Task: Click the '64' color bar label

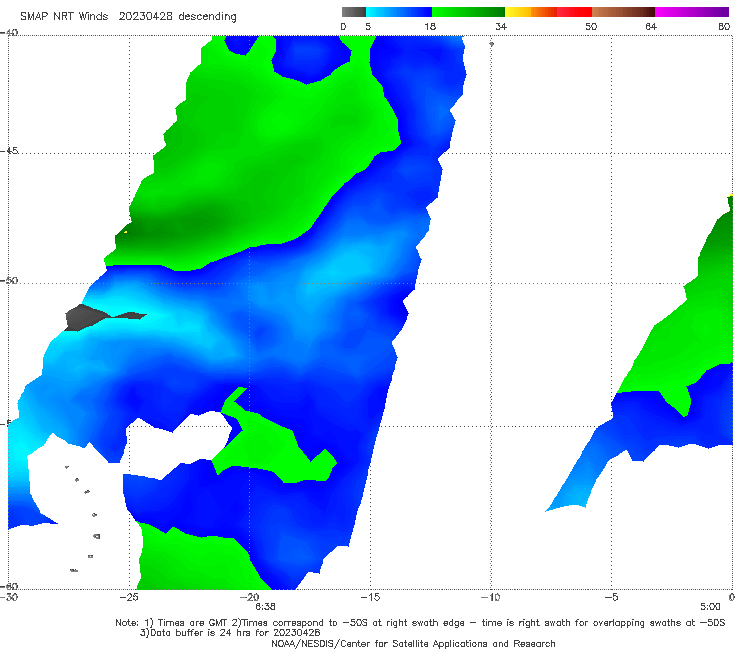Action: click(651, 27)
